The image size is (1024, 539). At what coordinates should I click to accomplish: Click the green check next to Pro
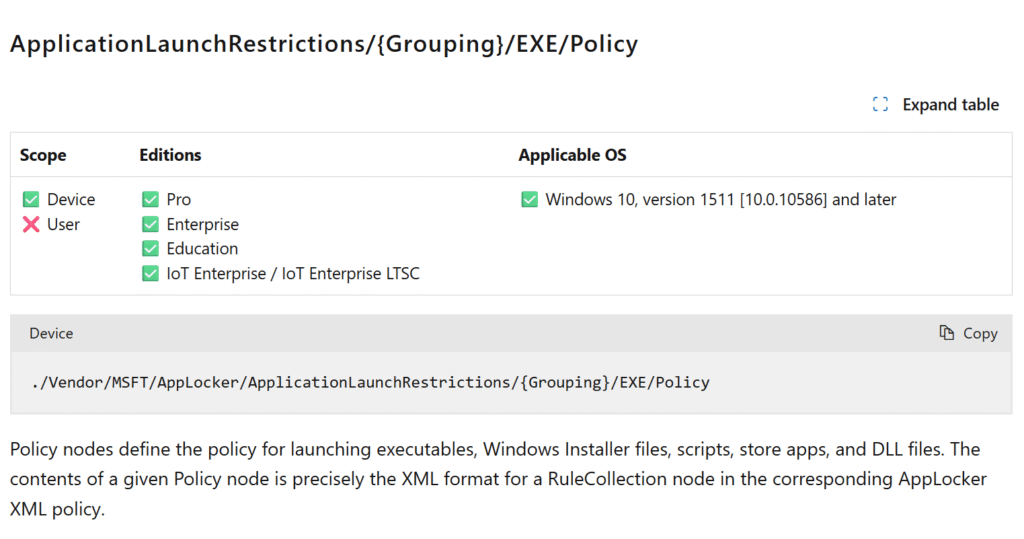click(x=150, y=199)
